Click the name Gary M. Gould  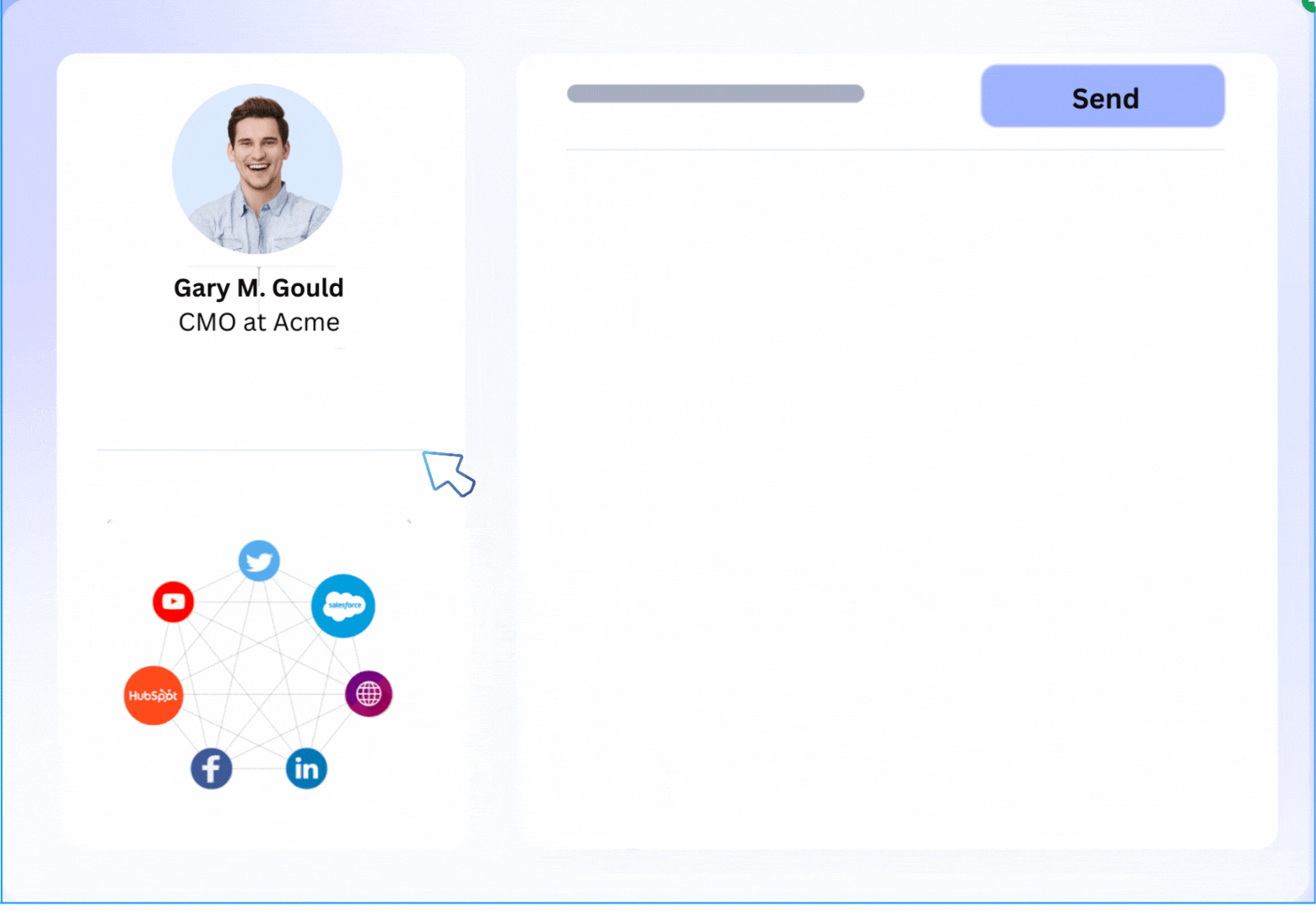point(259,288)
